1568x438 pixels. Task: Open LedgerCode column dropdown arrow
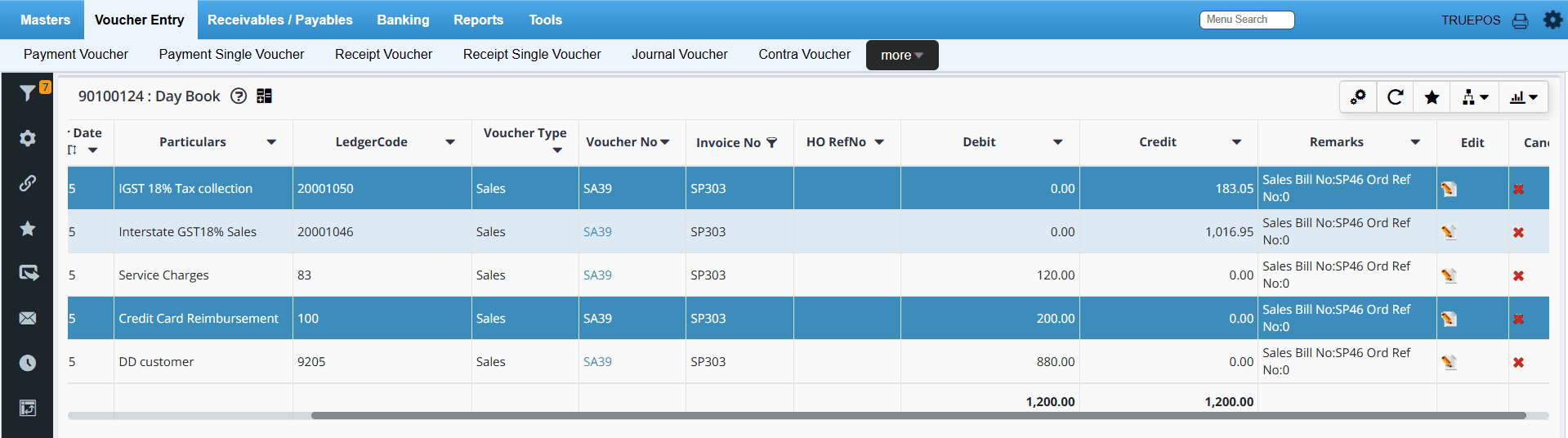[450, 142]
